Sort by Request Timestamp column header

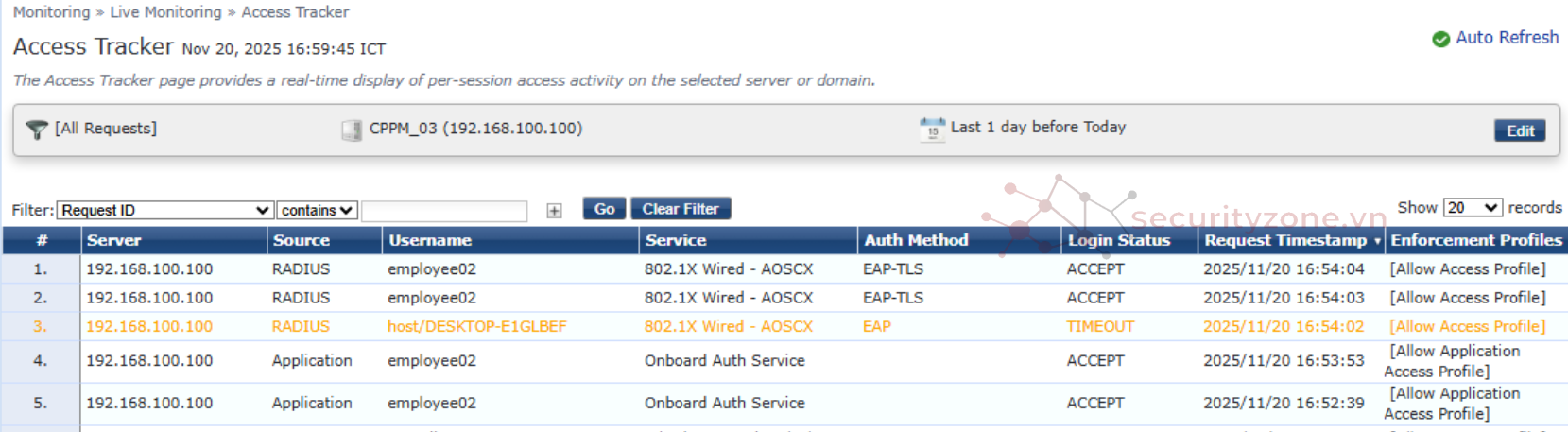pyautogui.click(x=1285, y=241)
